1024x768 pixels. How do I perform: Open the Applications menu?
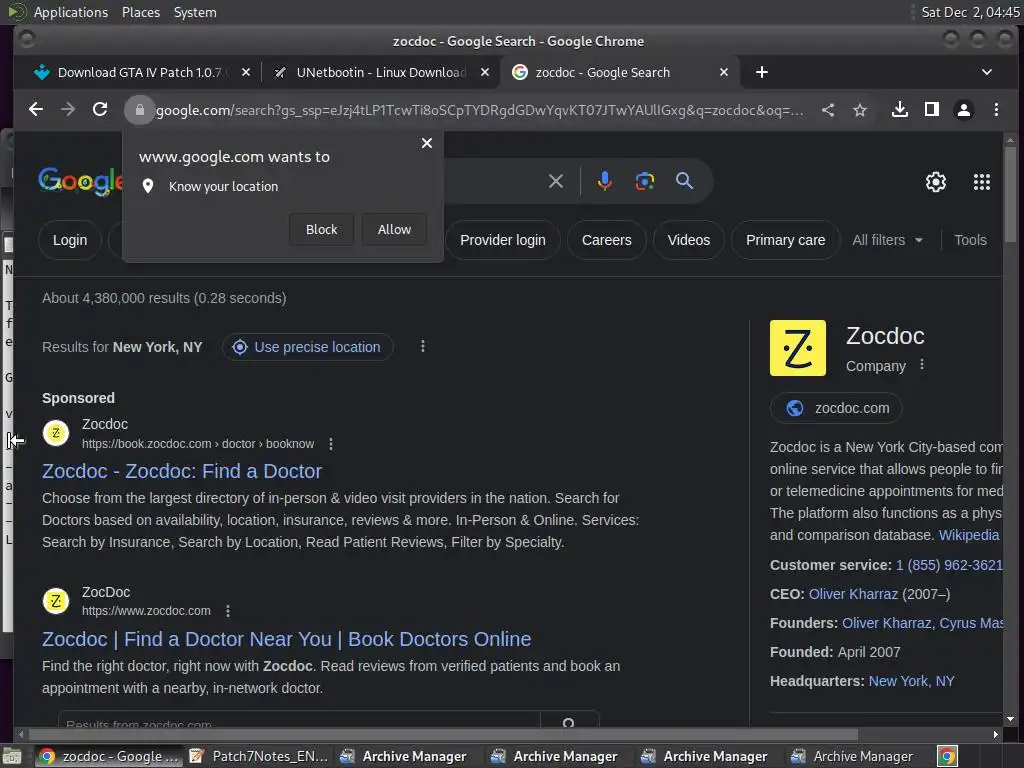click(x=71, y=12)
